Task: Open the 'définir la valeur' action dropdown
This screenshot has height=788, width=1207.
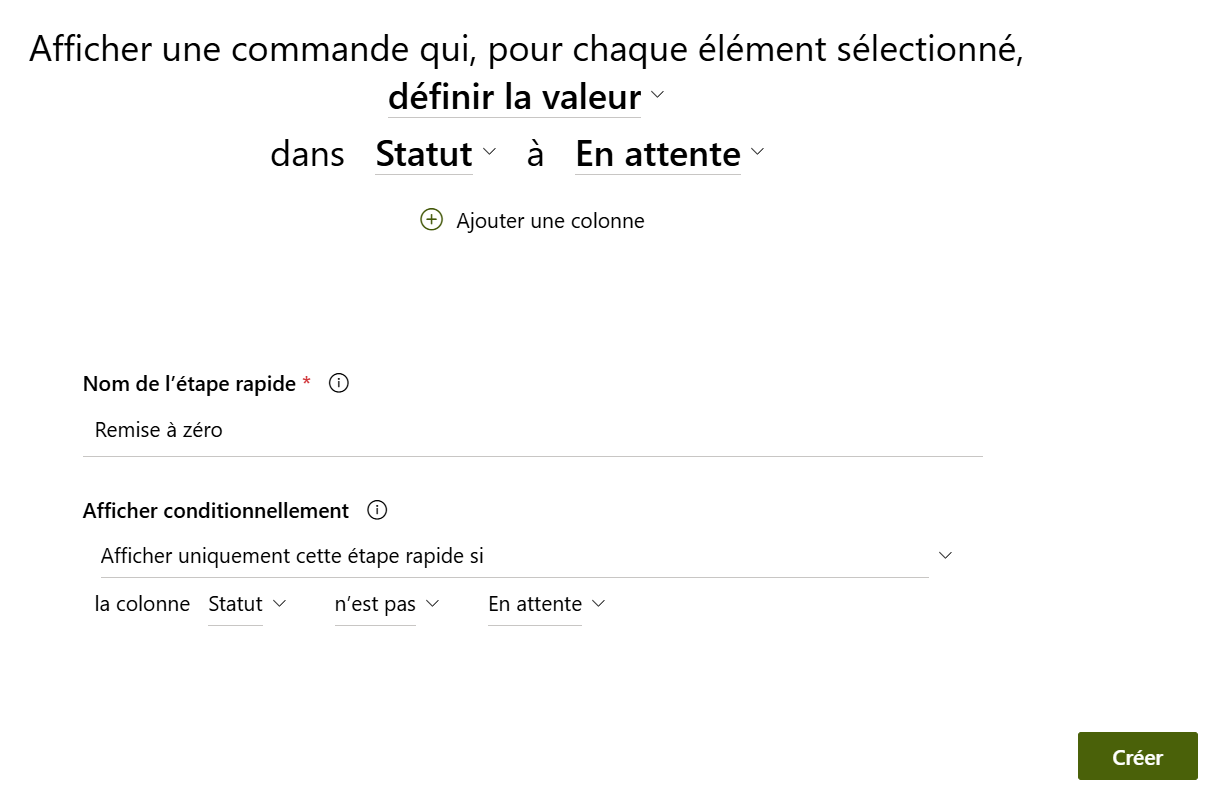Action: point(514,98)
